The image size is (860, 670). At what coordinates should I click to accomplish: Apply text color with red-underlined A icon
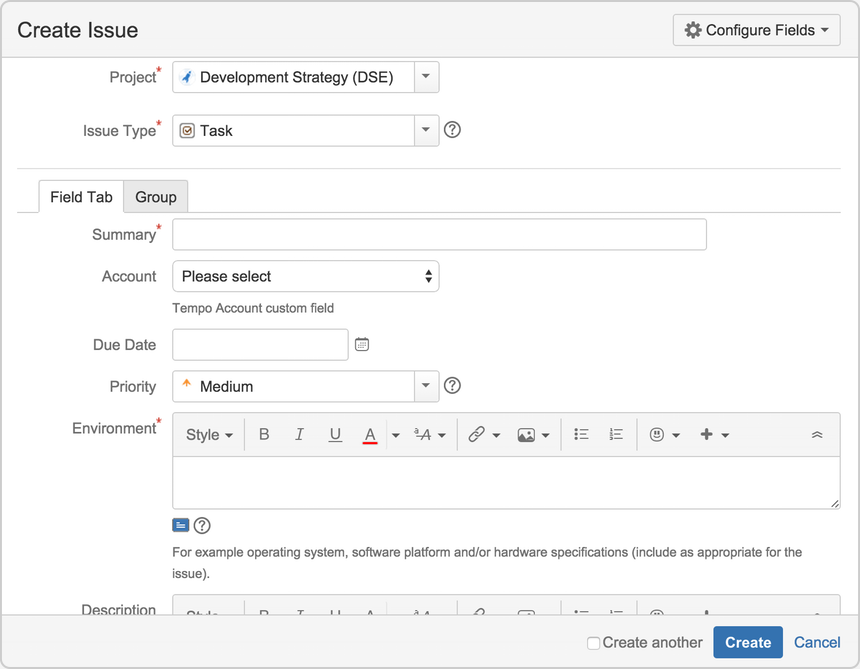(x=370, y=435)
